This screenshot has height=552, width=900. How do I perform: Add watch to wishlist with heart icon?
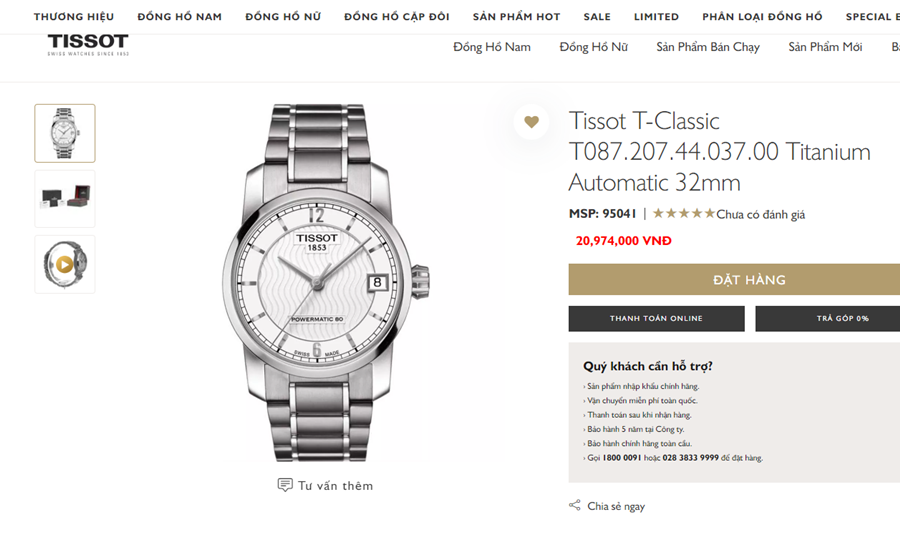coord(531,122)
